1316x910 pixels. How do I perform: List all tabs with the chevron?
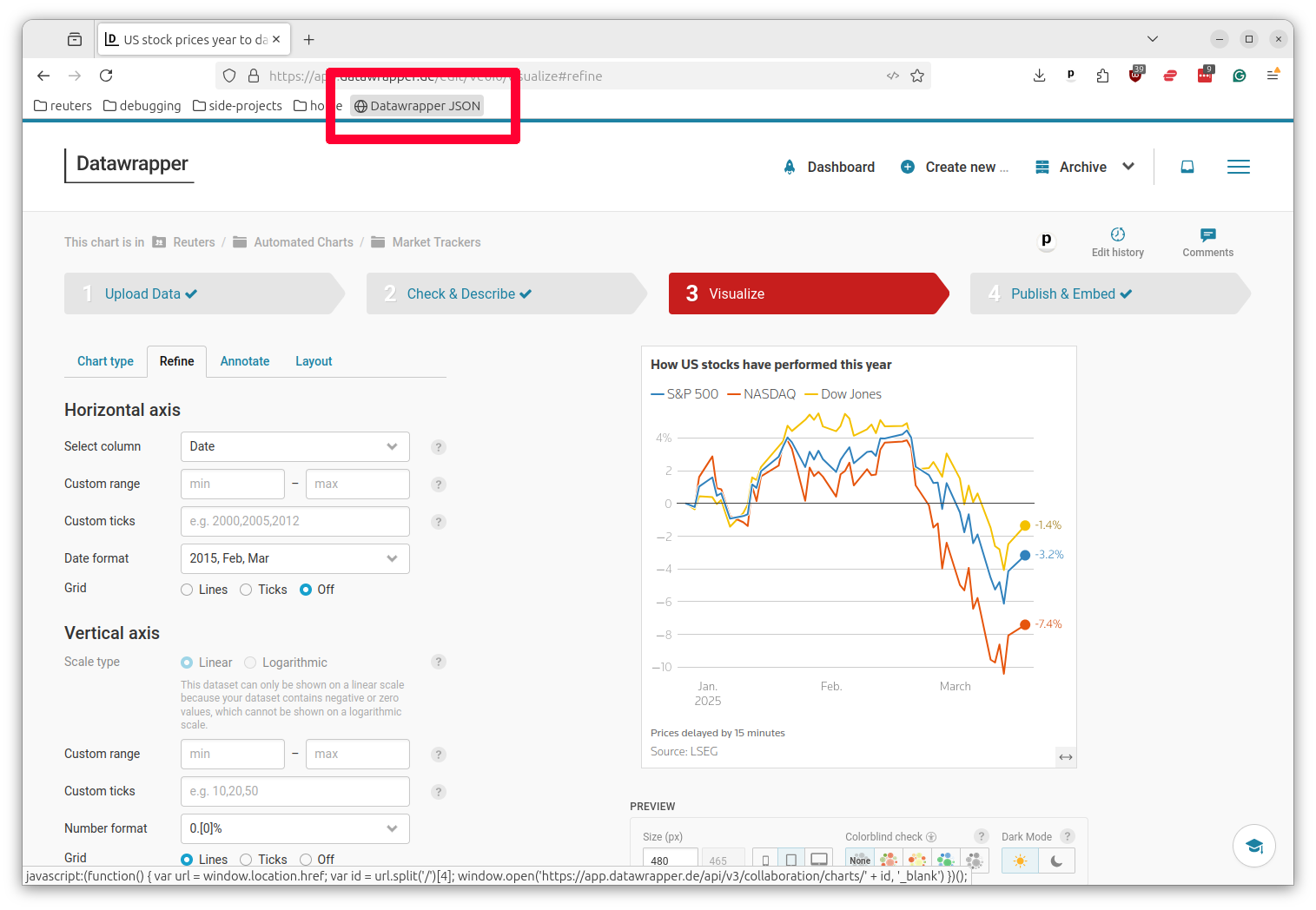coord(1153,39)
